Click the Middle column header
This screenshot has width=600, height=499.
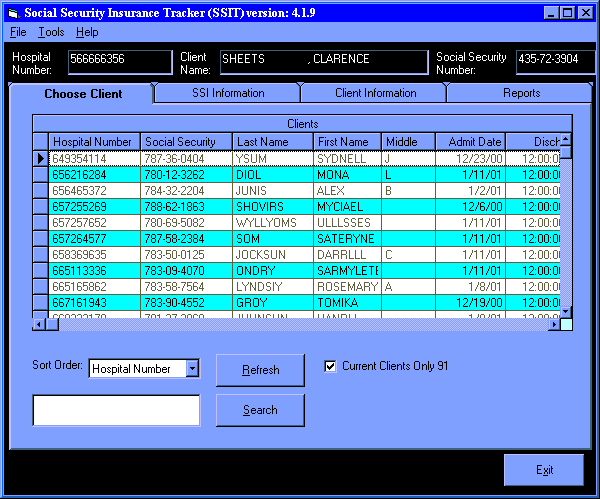(408, 142)
